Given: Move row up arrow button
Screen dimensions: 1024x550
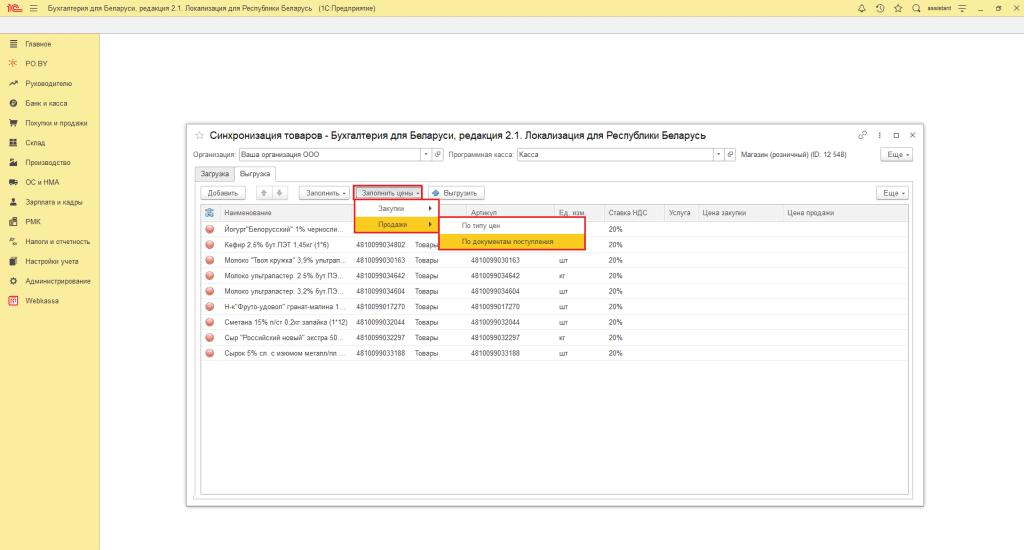Looking at the screenshot, I should click(264, 193).
